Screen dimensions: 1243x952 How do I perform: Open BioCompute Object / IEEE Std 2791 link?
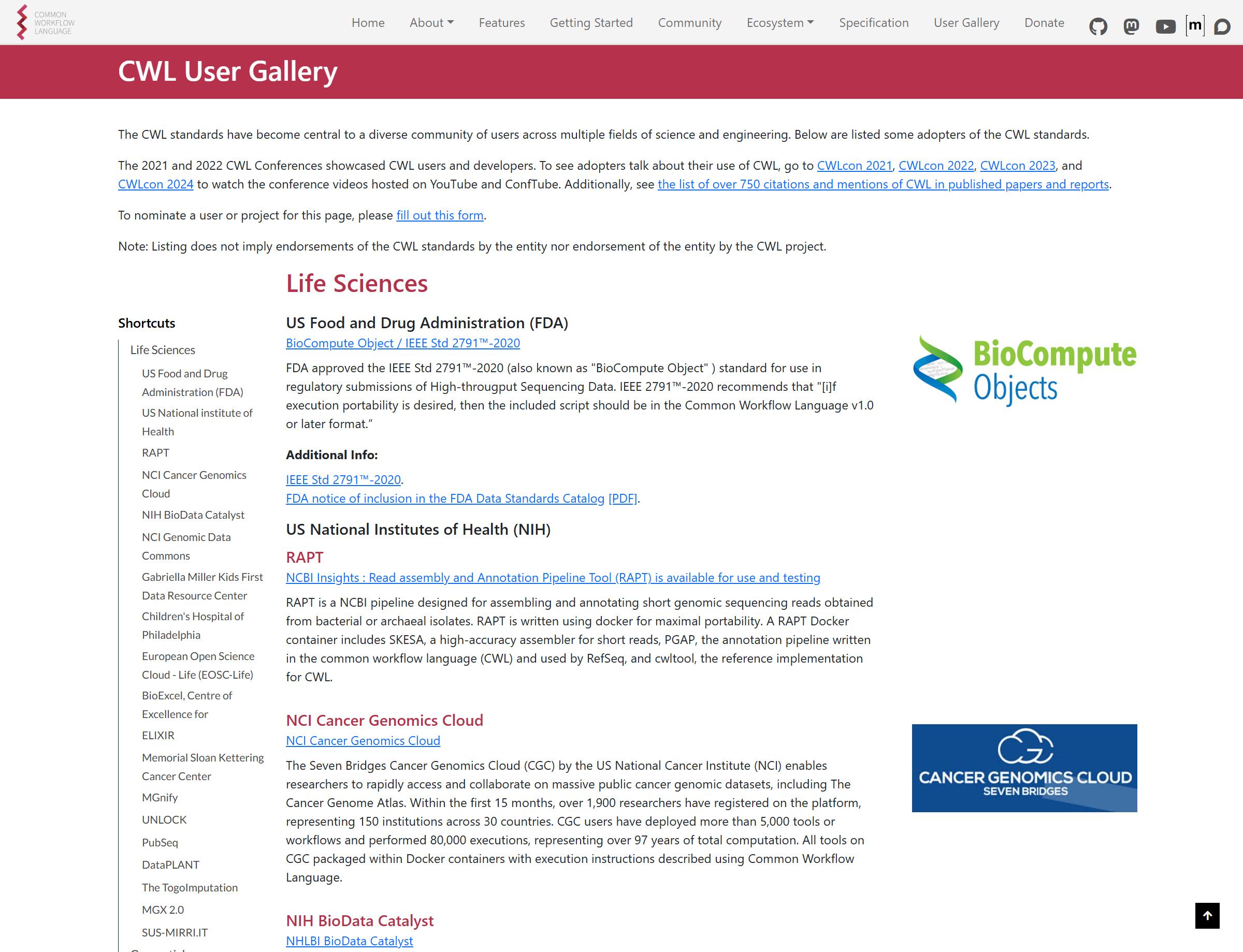pyautogui.click(x=402, y=343)
